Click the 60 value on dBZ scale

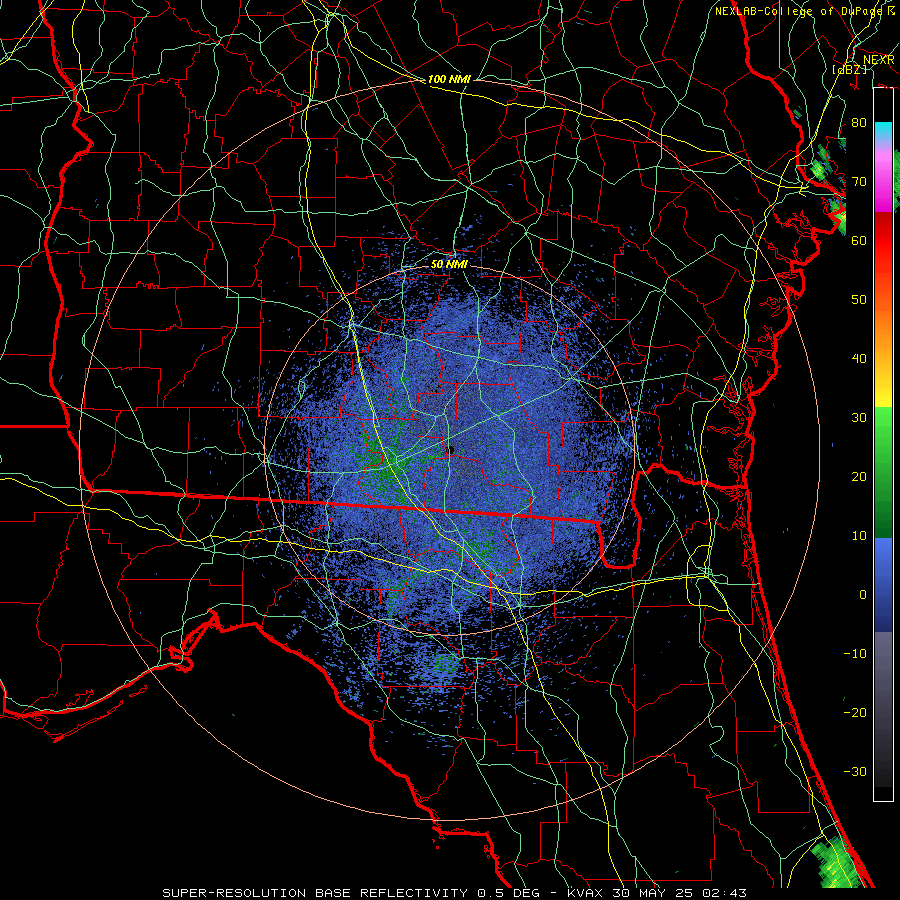point(859,241)
